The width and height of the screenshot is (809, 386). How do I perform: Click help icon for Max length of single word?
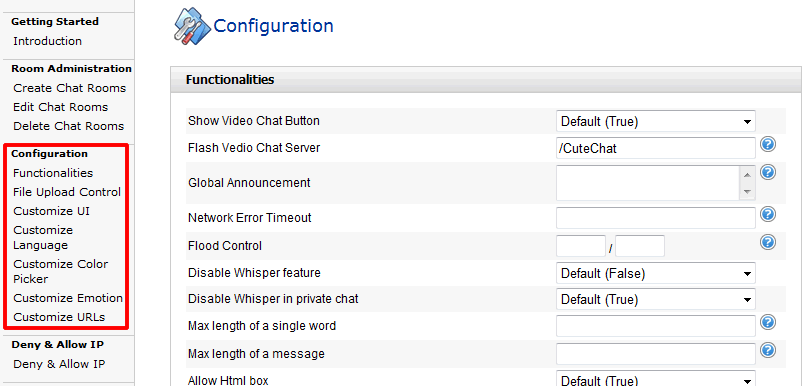tap(768, 323)
